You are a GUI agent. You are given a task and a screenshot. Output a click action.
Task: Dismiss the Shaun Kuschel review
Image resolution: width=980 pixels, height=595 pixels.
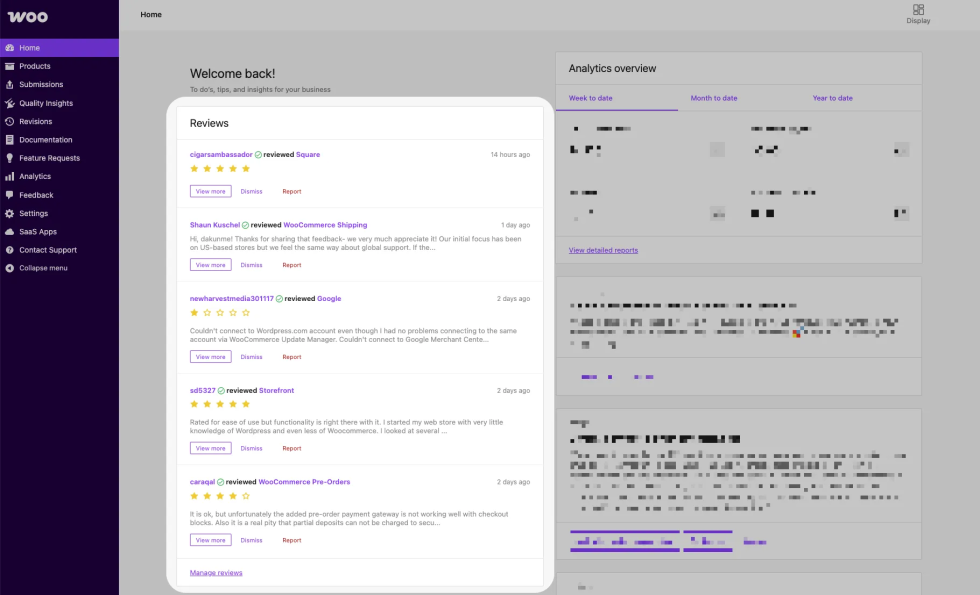pyautogui.click(x=251, y=265)
